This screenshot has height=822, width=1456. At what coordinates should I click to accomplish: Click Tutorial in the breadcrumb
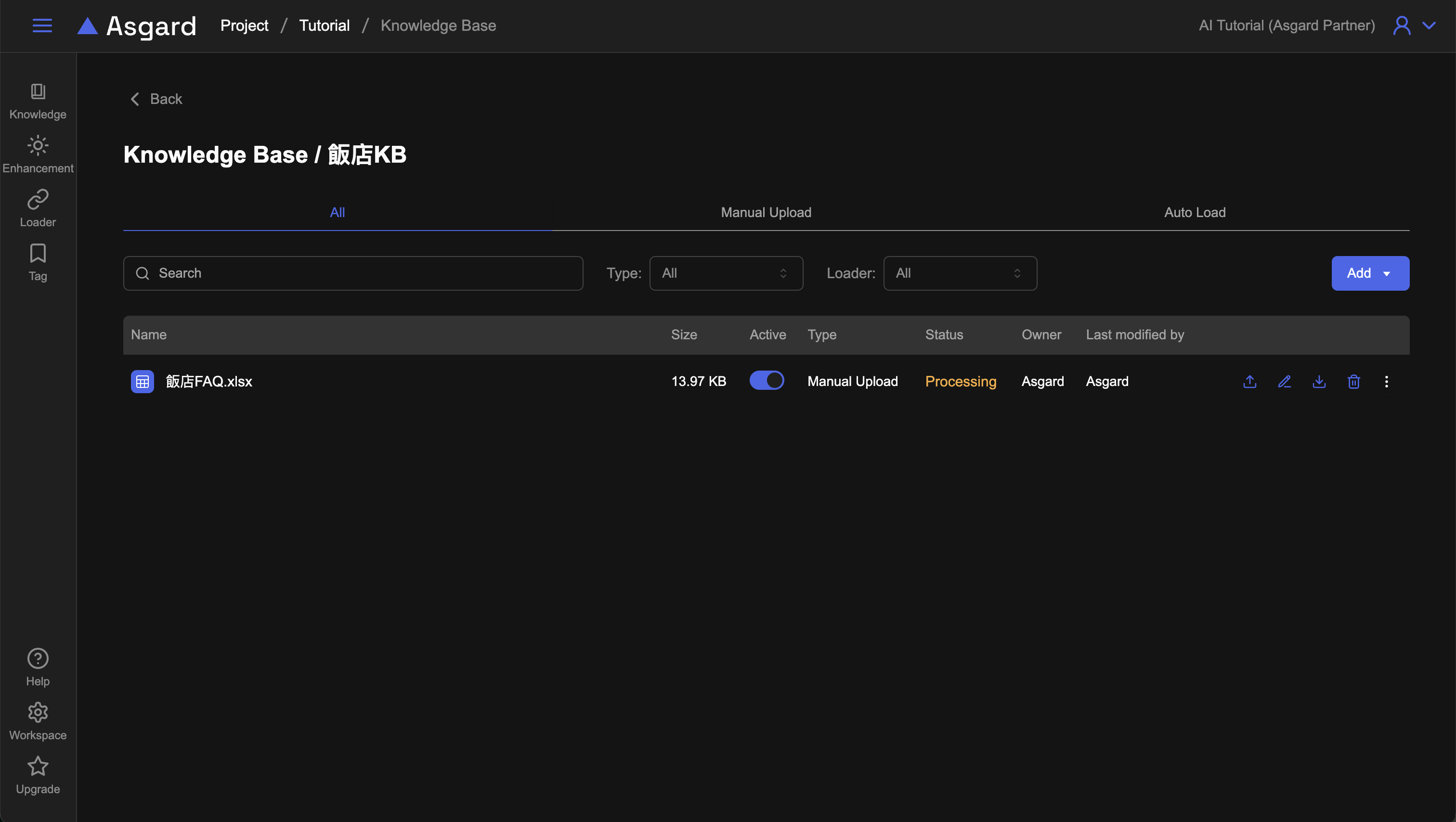pyautogui.click(x=324, y=26)
